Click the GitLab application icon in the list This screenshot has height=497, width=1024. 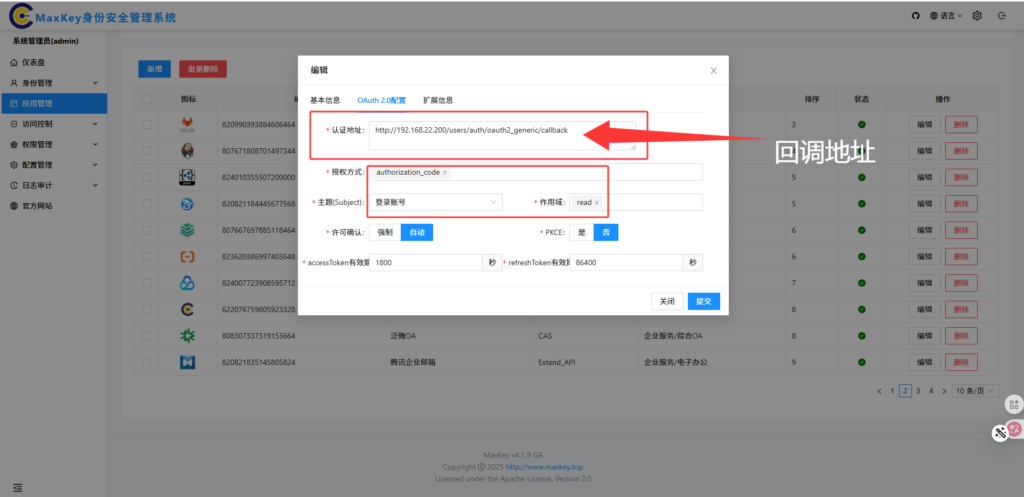(188, 125)
